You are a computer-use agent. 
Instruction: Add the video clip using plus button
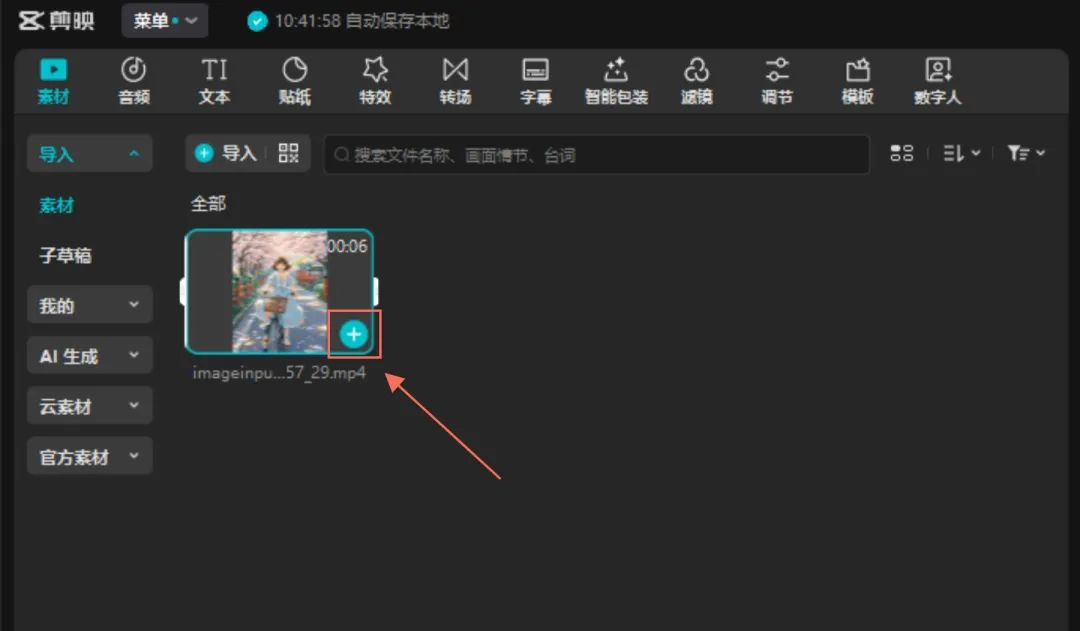(353, 335)
